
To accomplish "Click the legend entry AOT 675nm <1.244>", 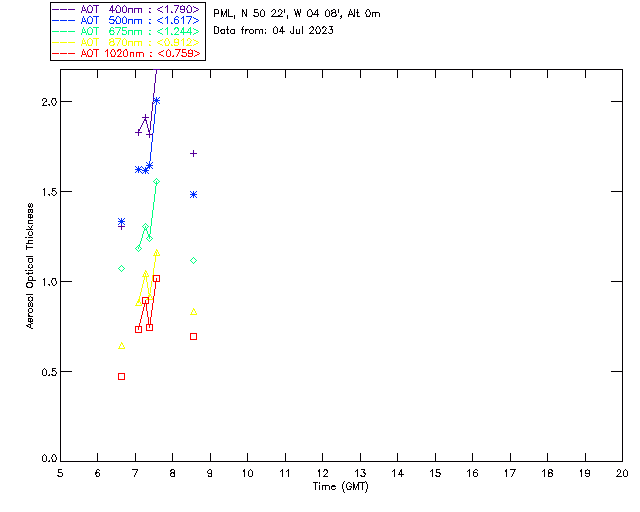I will click(x=127, y=31).
